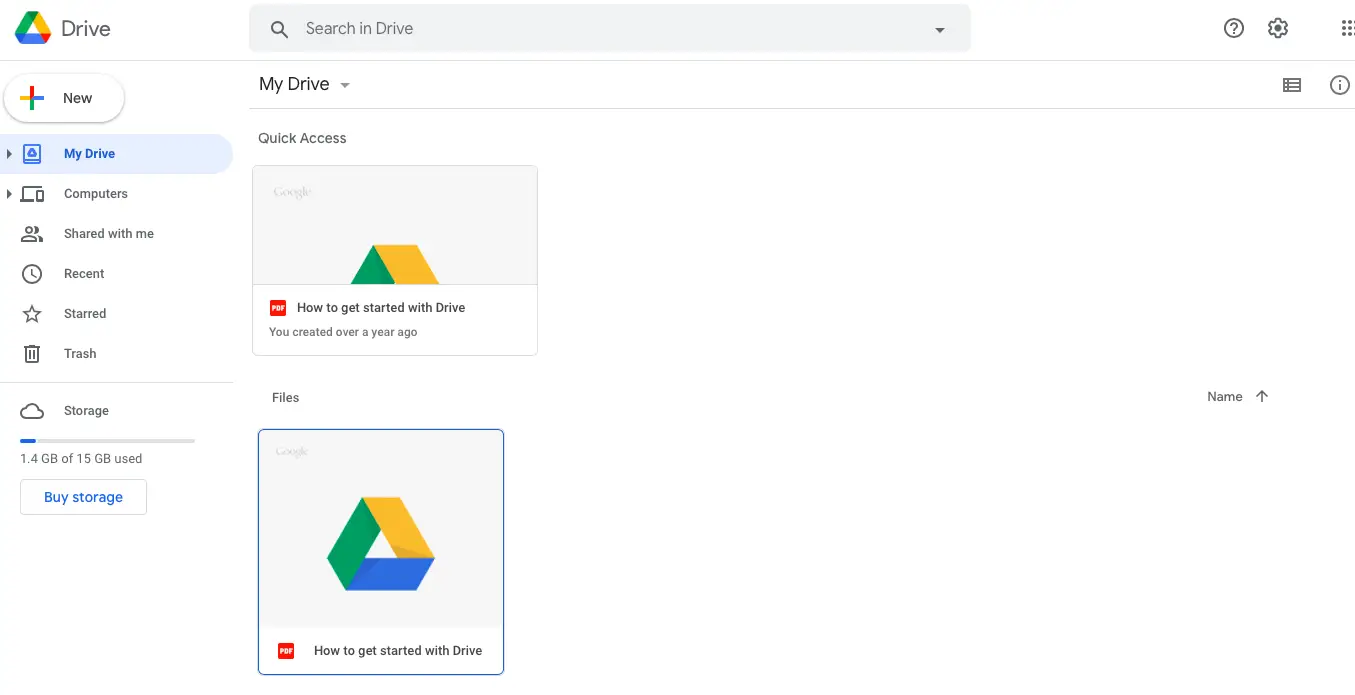The image size is (1355, 695).
Task: Sort by the Name column header
Action: coord(1224,397)
